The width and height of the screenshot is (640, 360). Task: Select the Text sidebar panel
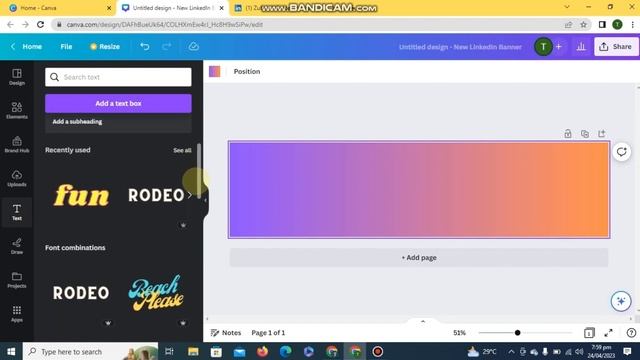17,212
